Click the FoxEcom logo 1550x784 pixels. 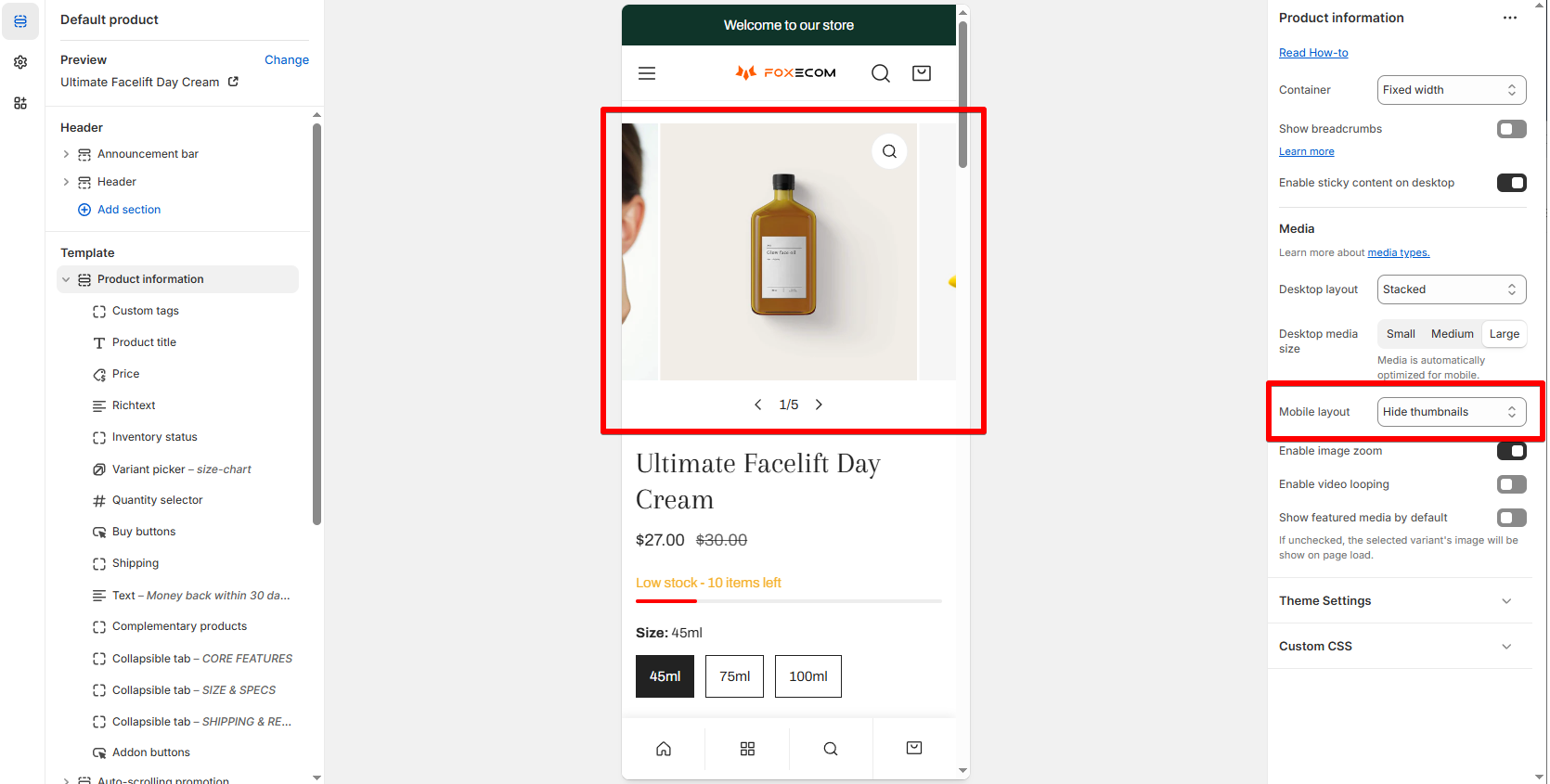pos(786,72)
